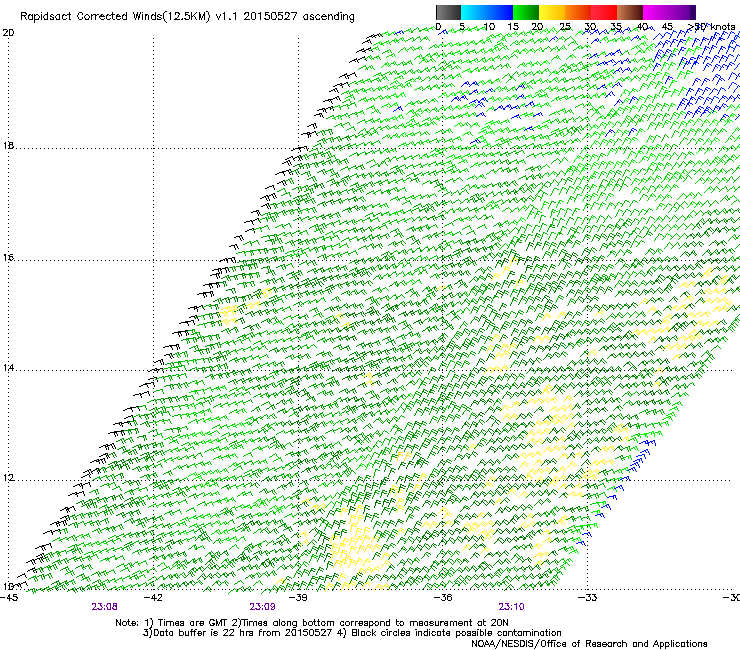Click the latitude label '16' on left axis
The height and width of the screenshot is (650, 740).
click(8, 257)
